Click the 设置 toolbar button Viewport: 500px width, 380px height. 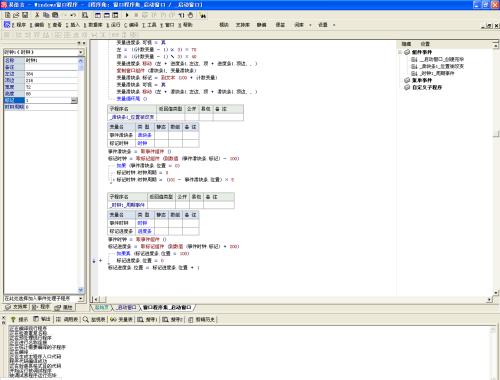click(x=323, y=25)
